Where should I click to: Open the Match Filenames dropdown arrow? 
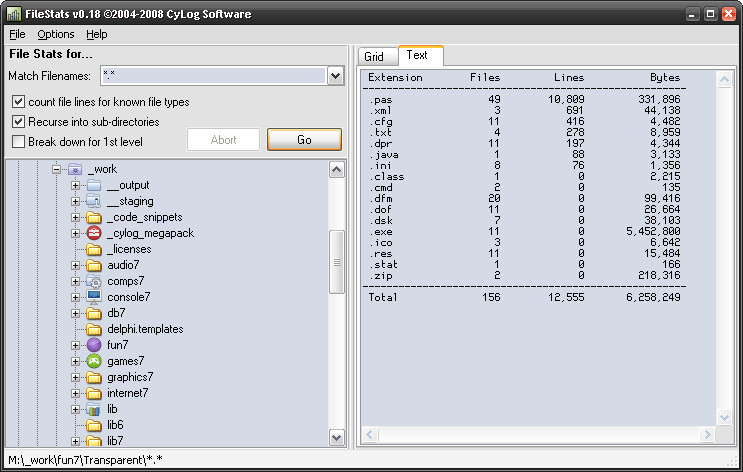pyautogui.click(x=335, y=76)
